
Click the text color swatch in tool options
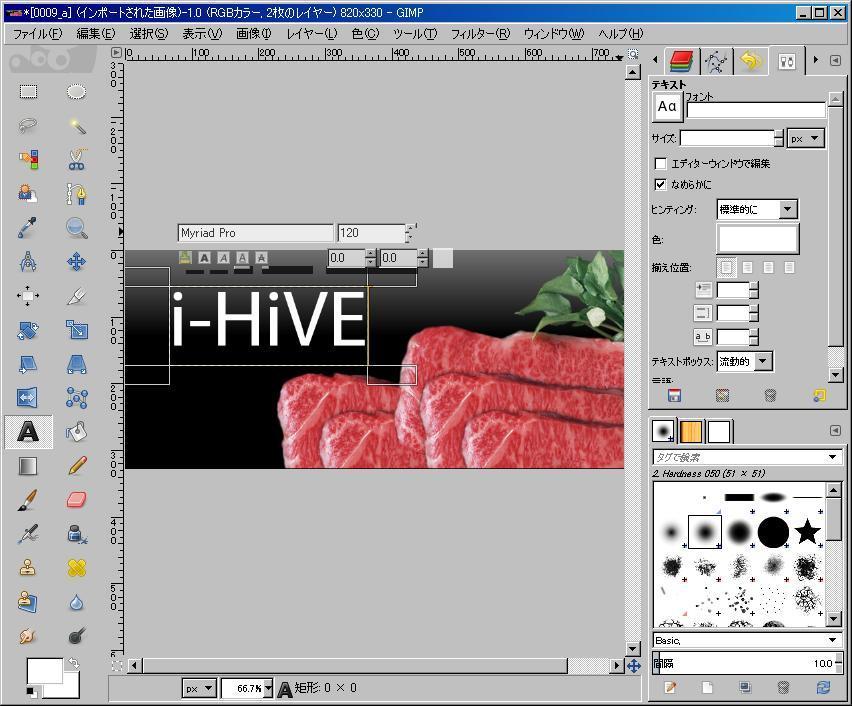tap(757, 239)
